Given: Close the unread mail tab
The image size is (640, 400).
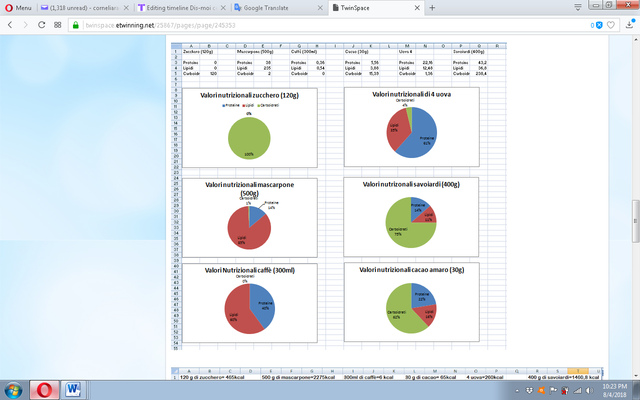Looking at the screenshot, I should click(x=126, y=8).
